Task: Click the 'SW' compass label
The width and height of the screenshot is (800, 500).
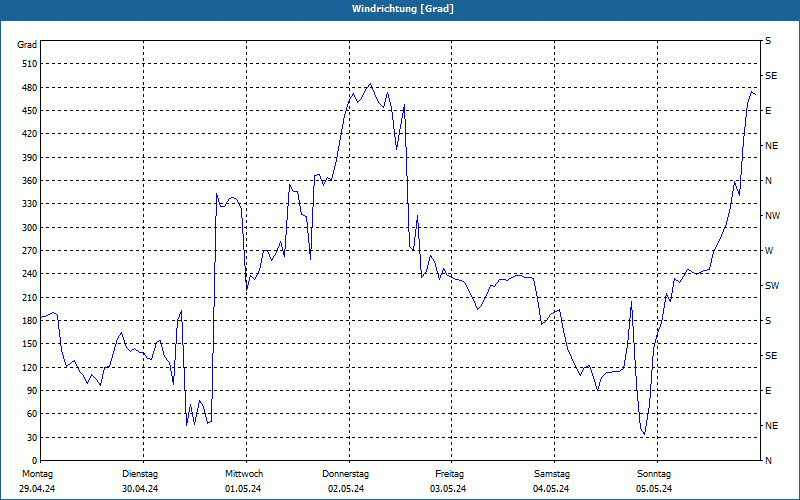Action: point(772,286)
